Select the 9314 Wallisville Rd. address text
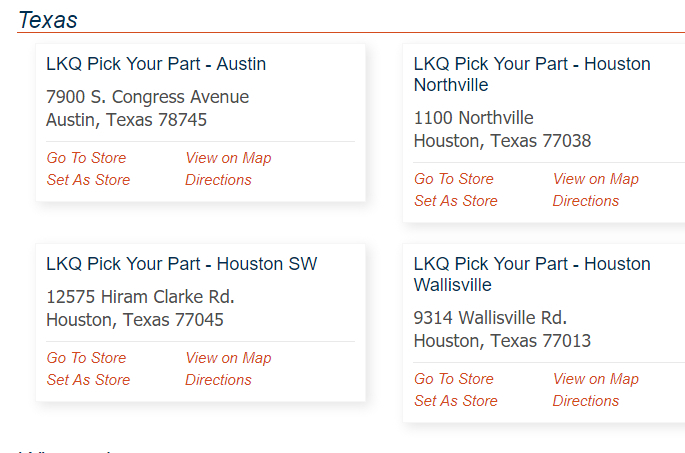This screenshot has height=453, width=685. click(490, 318)
